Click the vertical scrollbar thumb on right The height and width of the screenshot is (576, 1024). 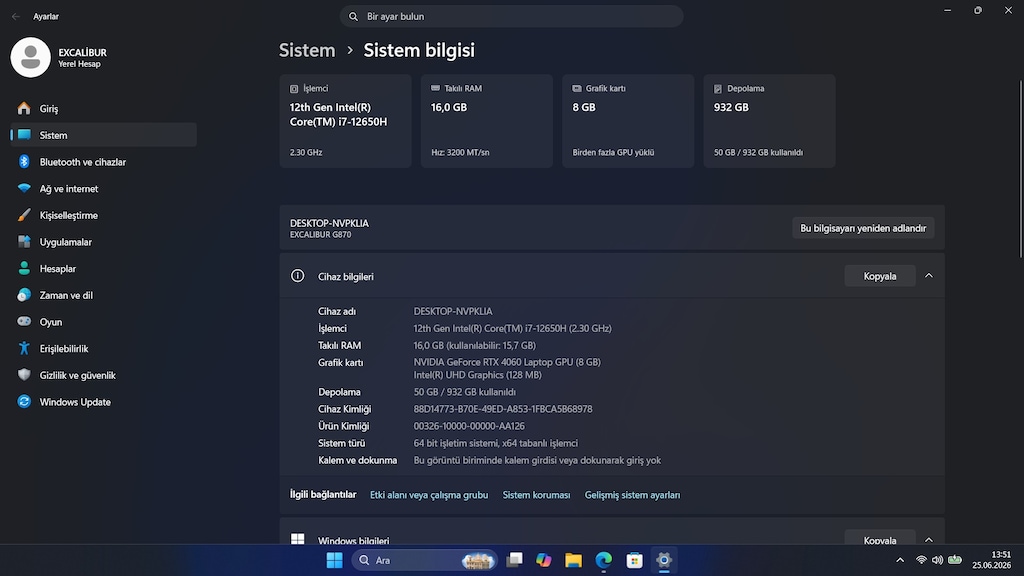pos(1021,168)
